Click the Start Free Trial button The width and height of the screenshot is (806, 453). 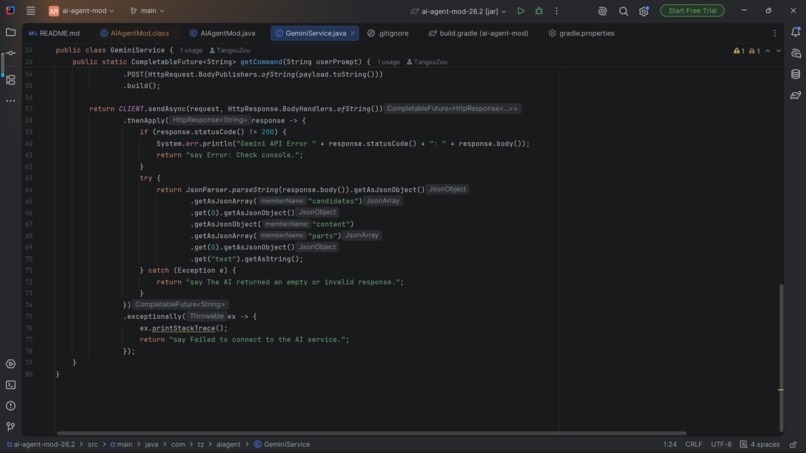point(692,11)
